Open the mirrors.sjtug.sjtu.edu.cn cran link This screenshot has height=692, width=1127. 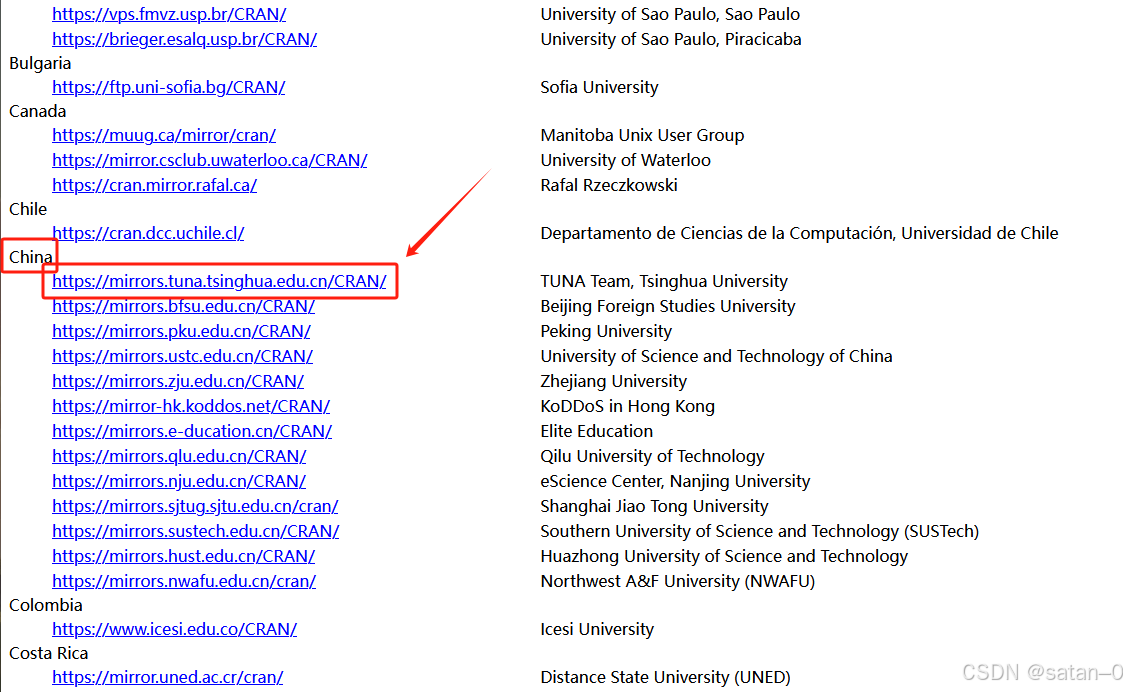pyautogui.click(x=195, y=507)
